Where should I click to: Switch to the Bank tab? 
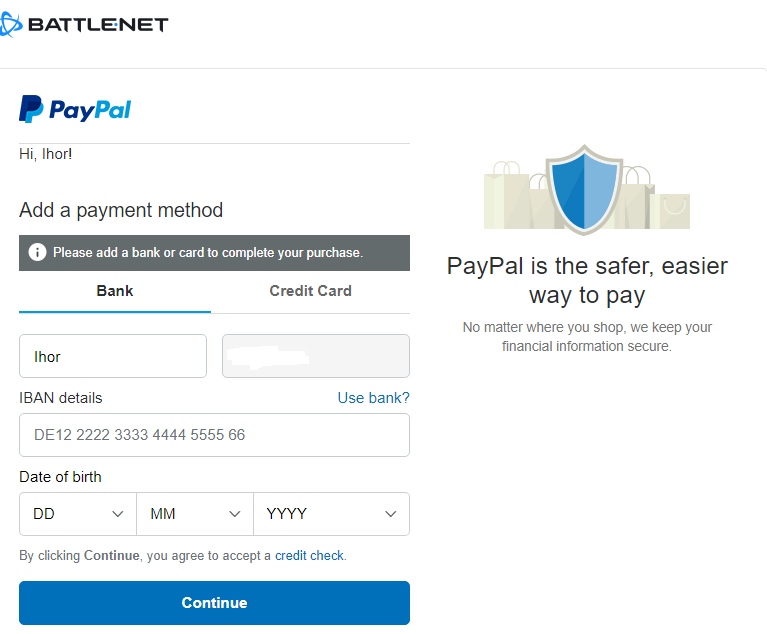pos(115,291)
